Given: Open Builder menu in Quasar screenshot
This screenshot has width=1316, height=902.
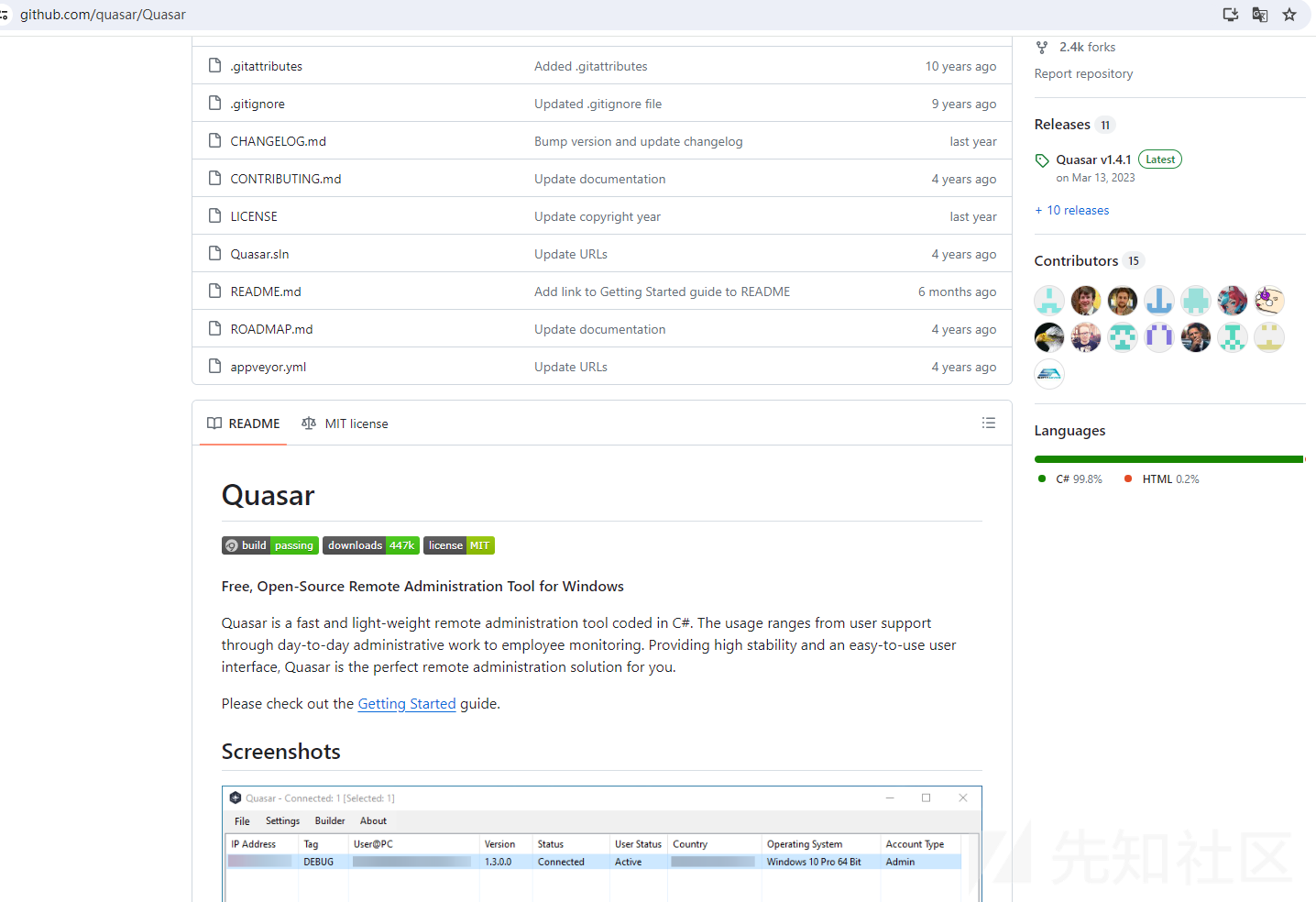Looking at the screenshot, I should (x=330, y=821).
